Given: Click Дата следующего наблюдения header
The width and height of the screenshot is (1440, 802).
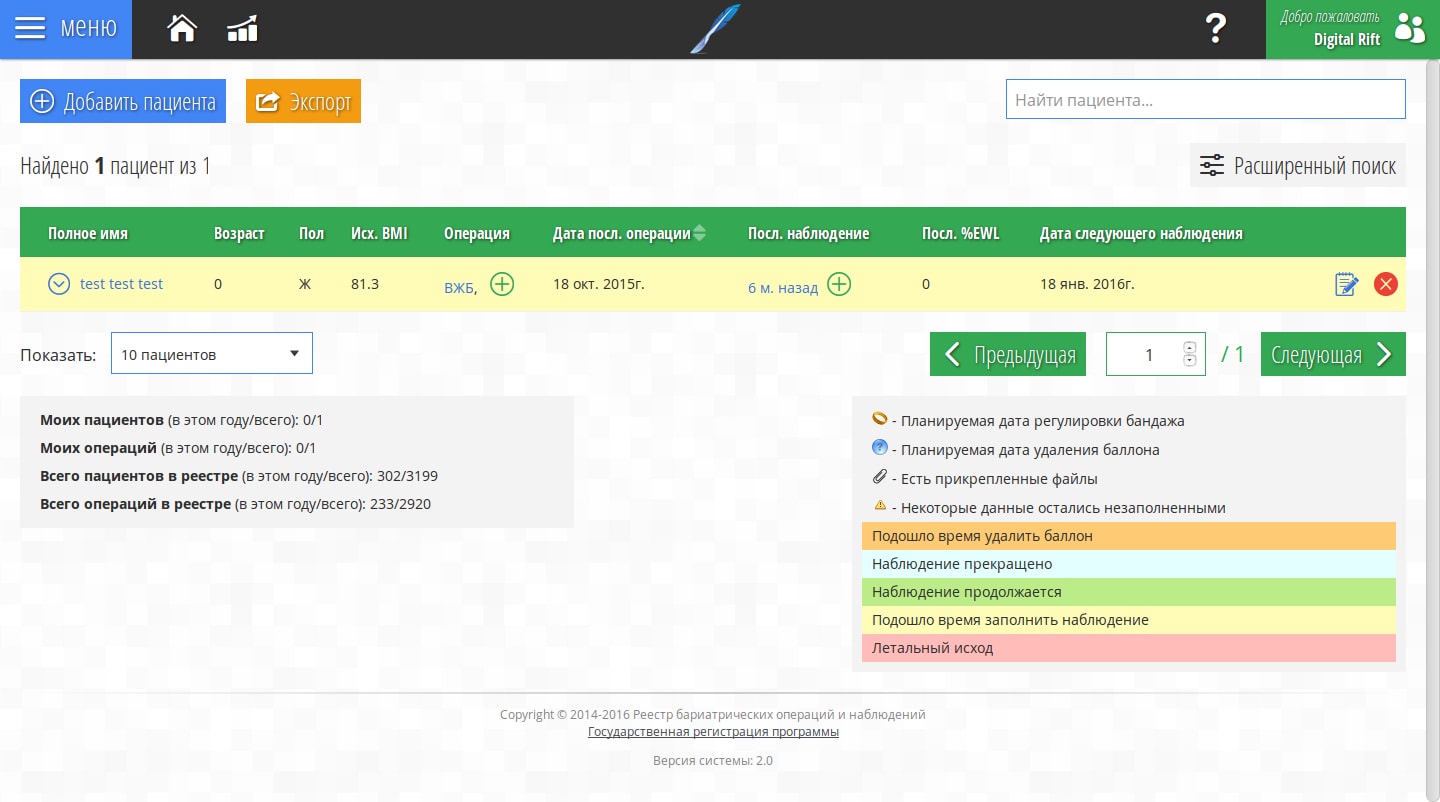Looking at the screenshot, I should pos(1141,233).
